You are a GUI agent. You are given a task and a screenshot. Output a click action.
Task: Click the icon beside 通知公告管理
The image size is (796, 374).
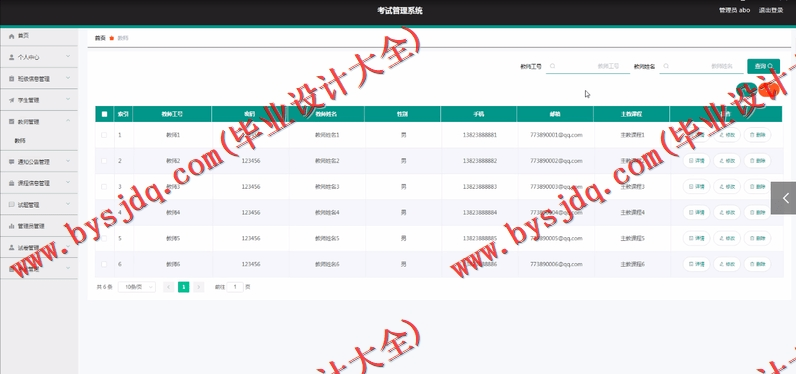12,162
